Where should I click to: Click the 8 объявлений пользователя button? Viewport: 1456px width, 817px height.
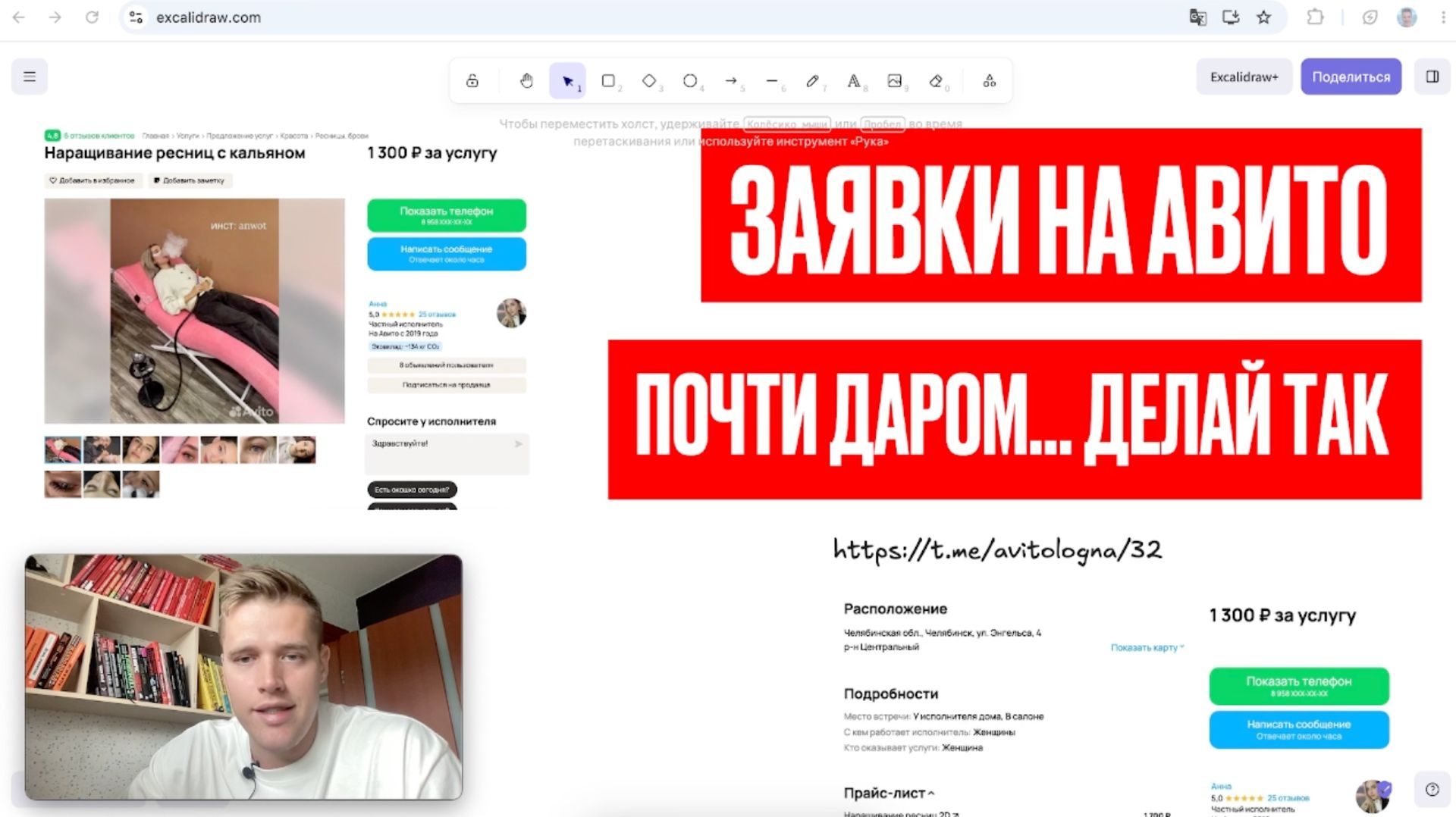click(447, 365)
